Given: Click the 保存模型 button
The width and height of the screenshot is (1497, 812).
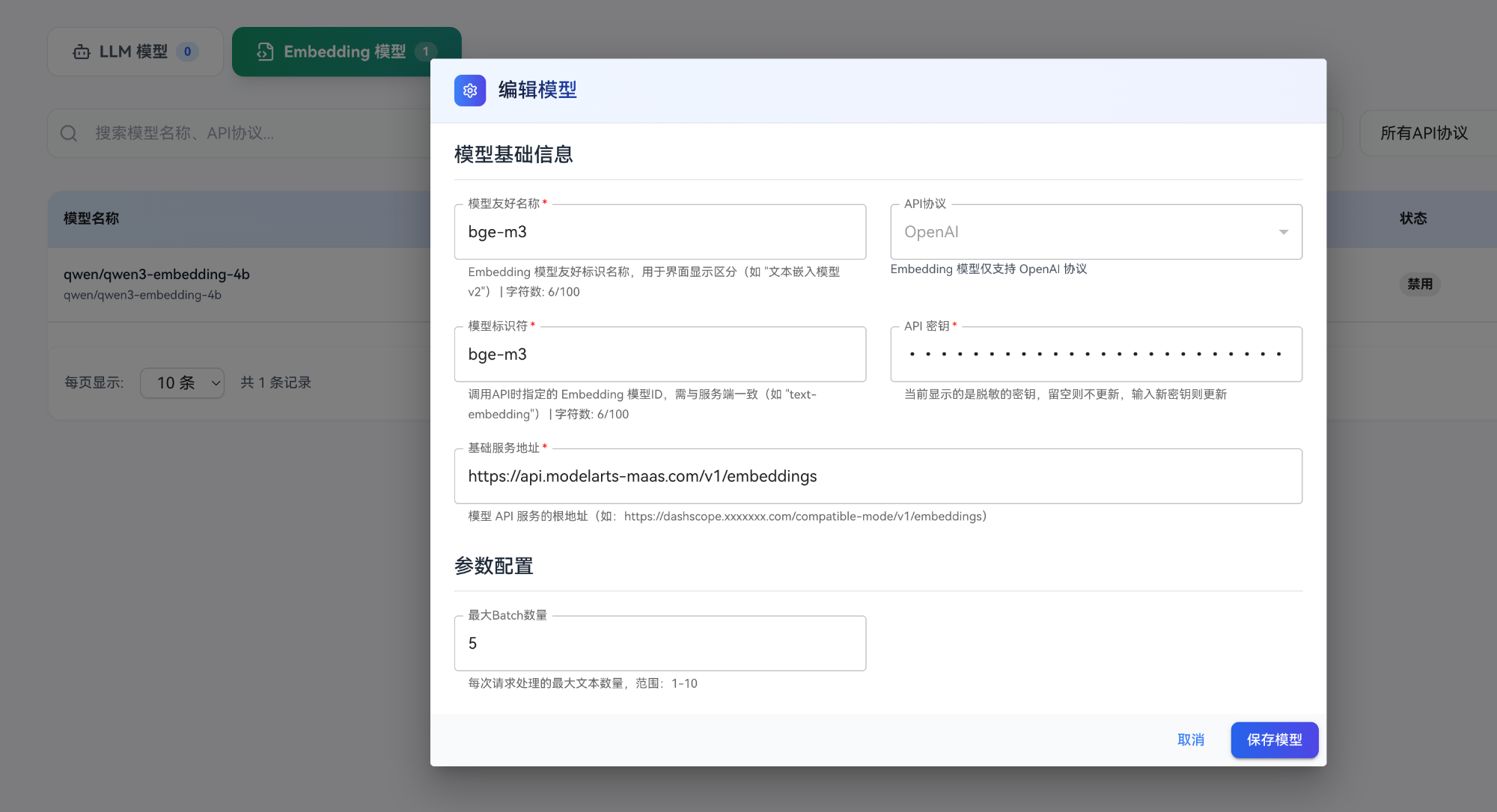Looking at the screenshot, I should (x=1274, y=739).
